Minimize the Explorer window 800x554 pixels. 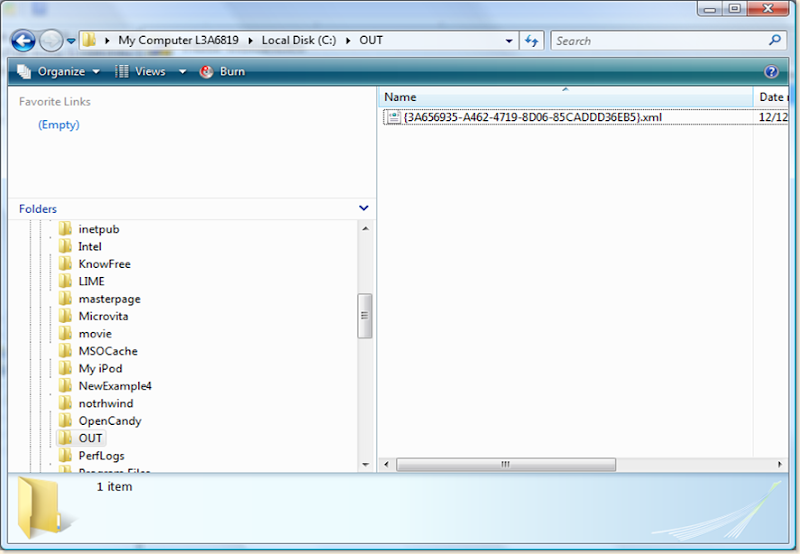coord(710,9)
